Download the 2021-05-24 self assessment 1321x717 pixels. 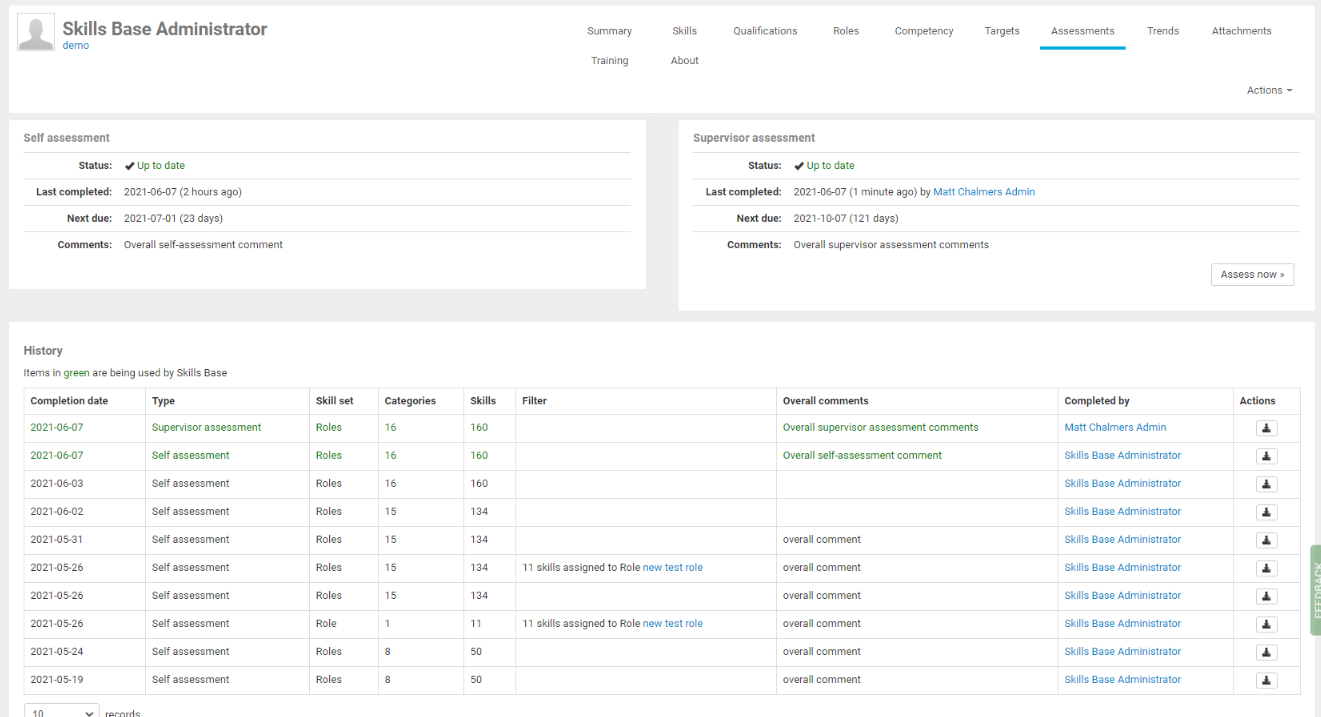1266,652
